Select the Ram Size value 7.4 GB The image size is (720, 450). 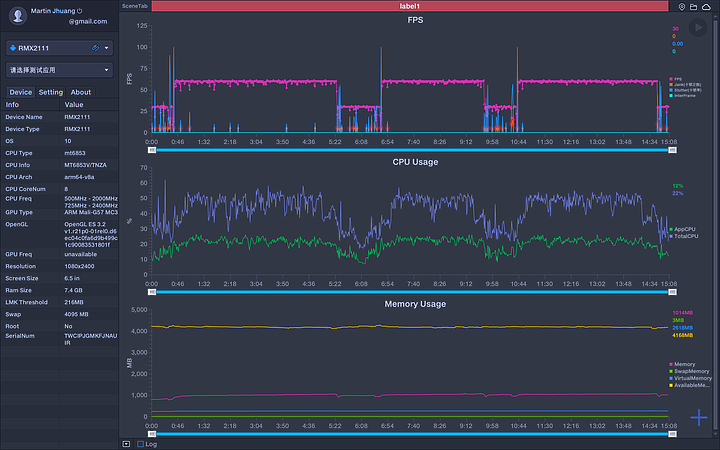73,290
